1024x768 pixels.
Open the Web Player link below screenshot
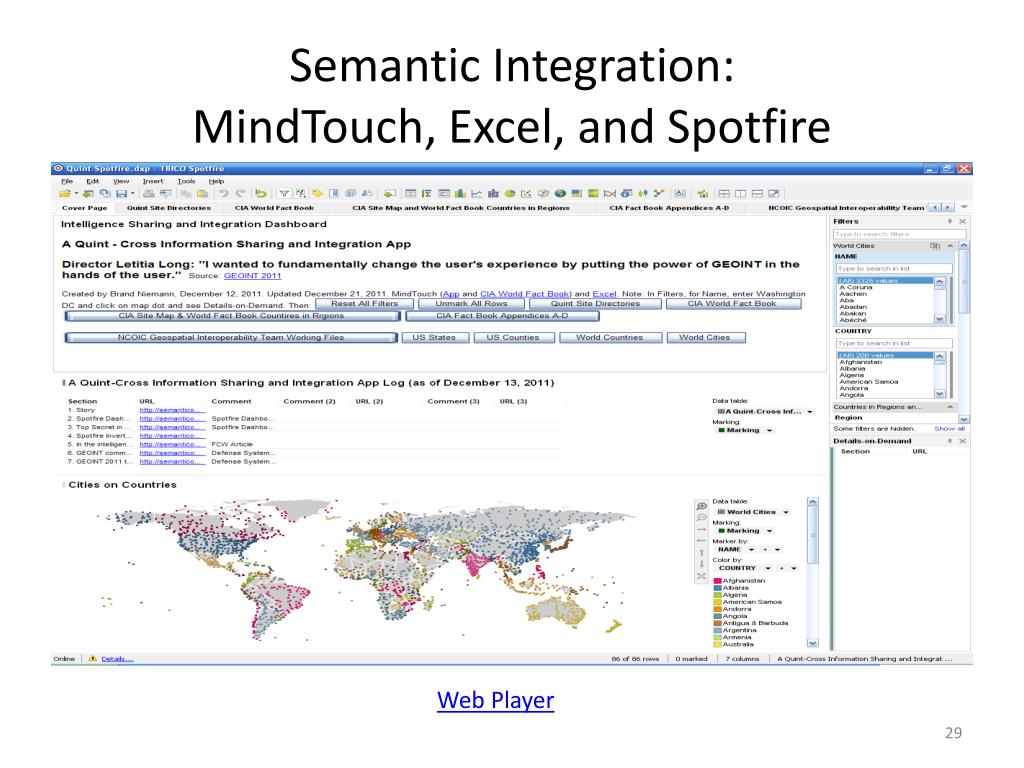[x=496, y=700]
